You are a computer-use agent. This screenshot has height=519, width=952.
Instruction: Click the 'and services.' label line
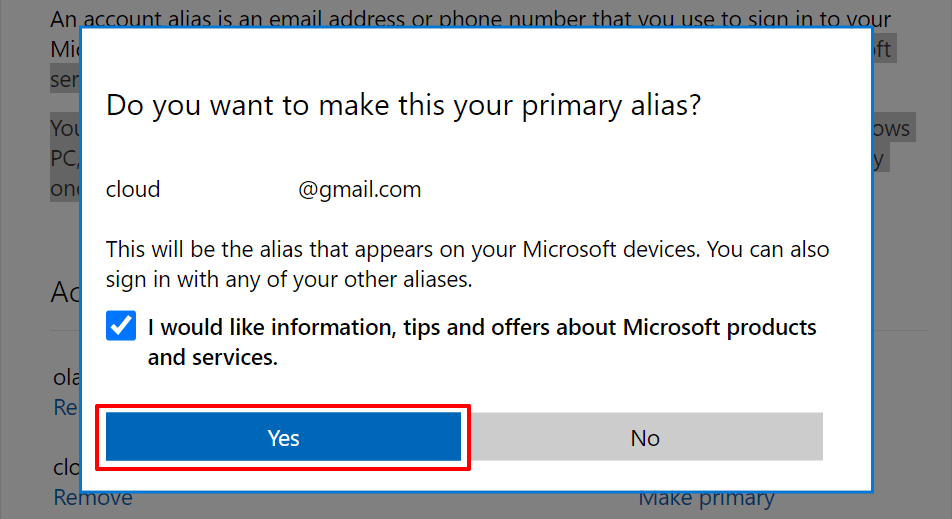tap(212, 357)
